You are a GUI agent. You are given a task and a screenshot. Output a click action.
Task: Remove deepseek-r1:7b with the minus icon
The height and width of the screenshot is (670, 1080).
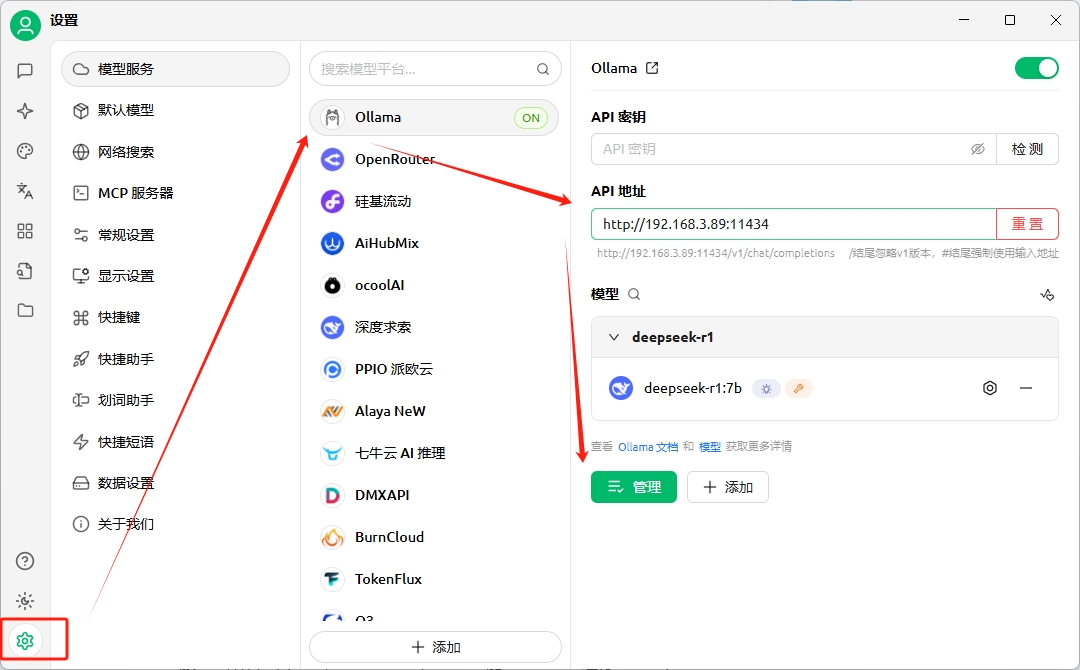(1026, 388)
